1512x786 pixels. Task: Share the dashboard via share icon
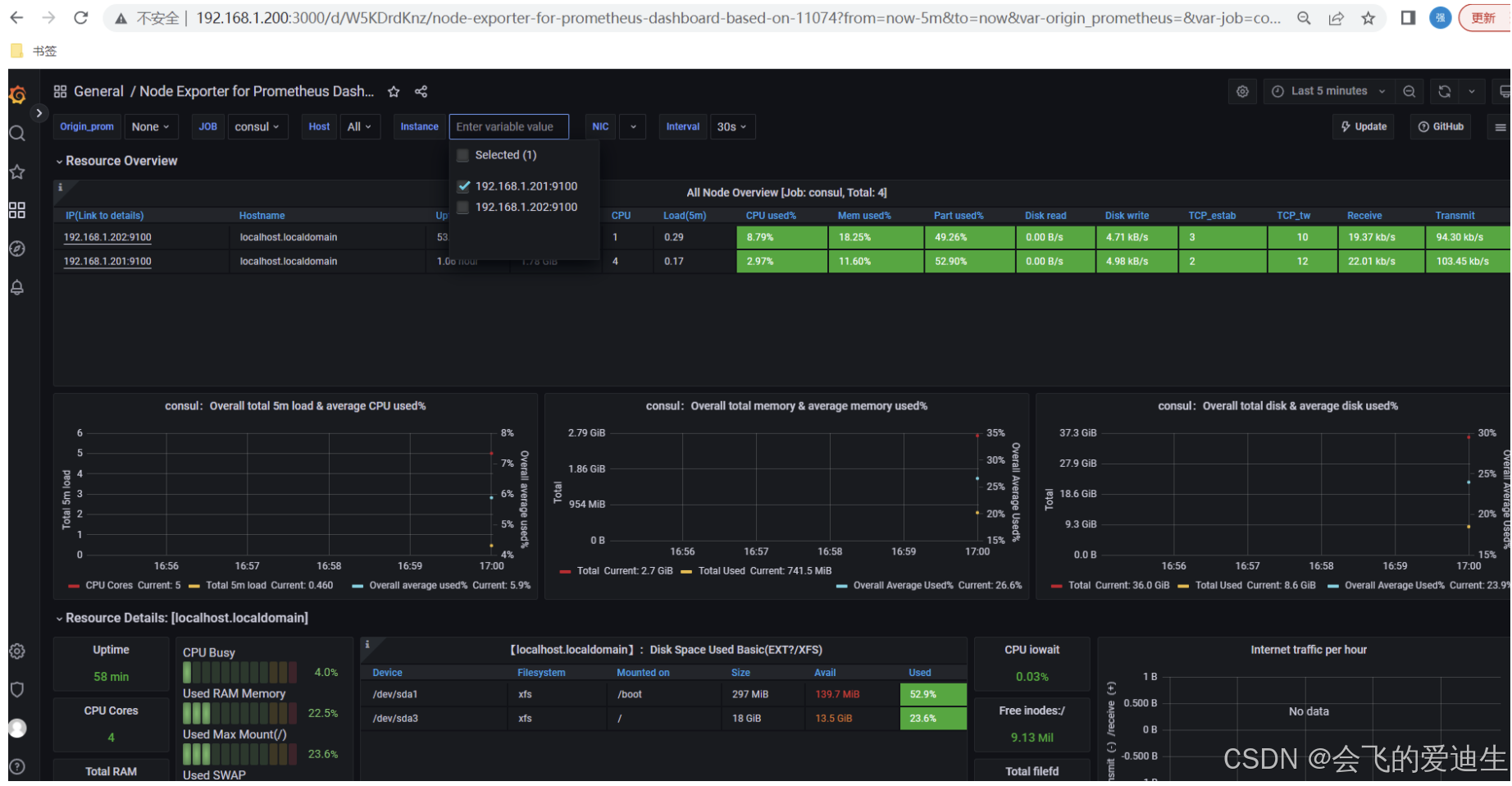click(x=421, y=92)
